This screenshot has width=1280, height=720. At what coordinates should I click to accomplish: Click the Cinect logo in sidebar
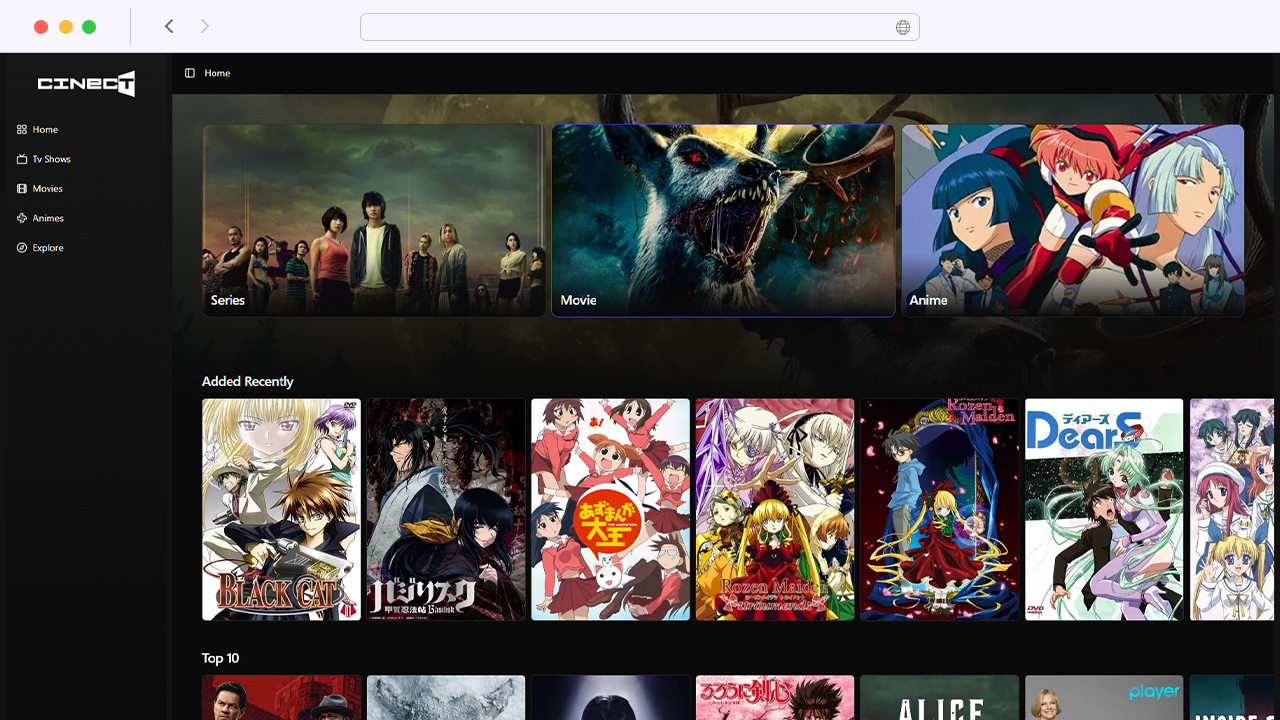click(86, 84)
